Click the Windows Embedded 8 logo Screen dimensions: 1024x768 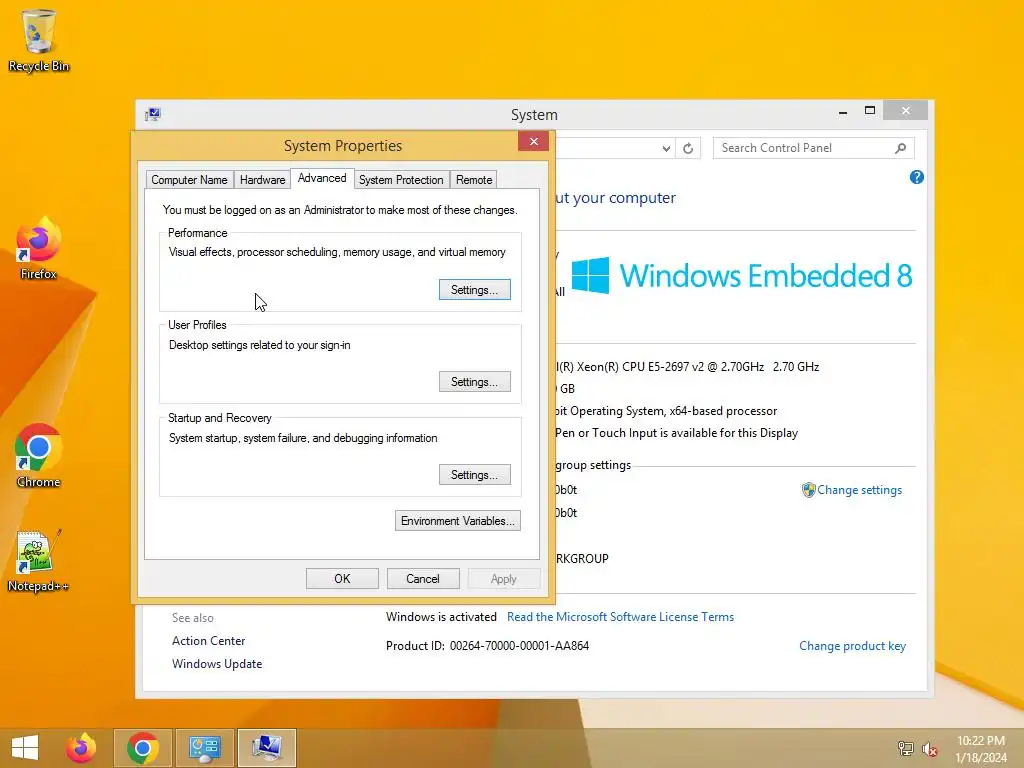742,276
